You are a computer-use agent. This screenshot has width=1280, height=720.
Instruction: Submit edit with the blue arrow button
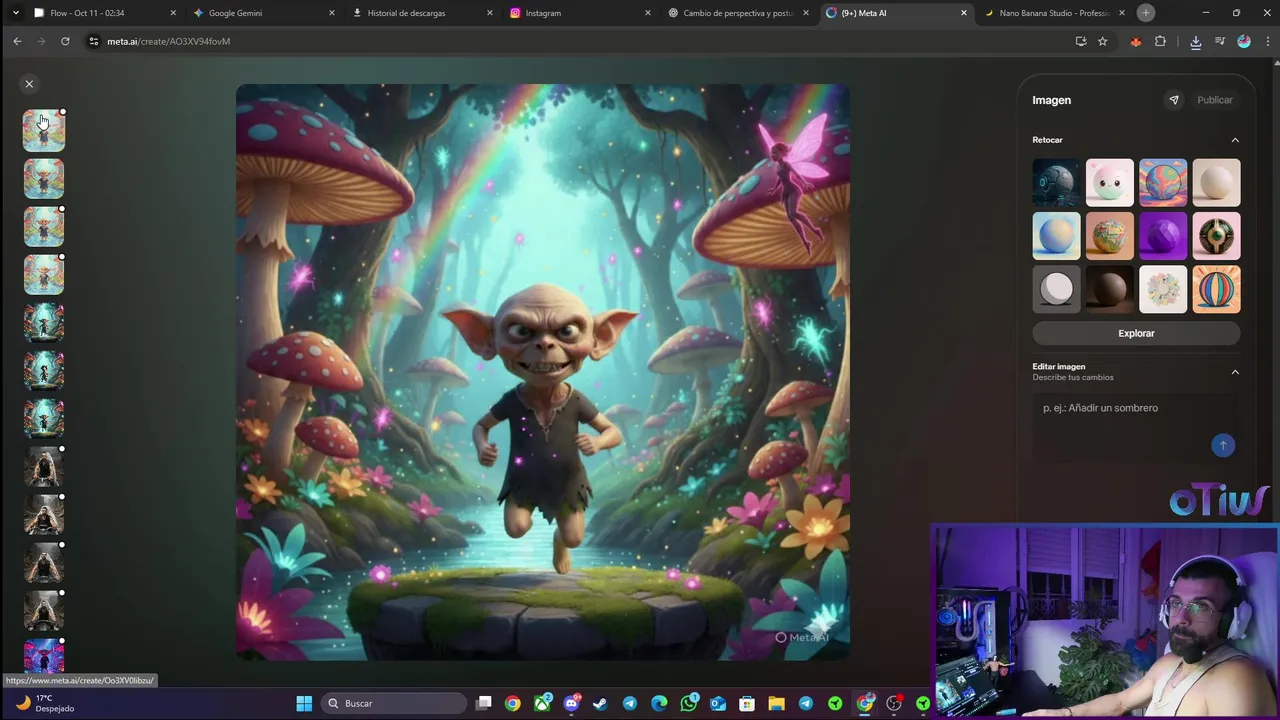1222,446
